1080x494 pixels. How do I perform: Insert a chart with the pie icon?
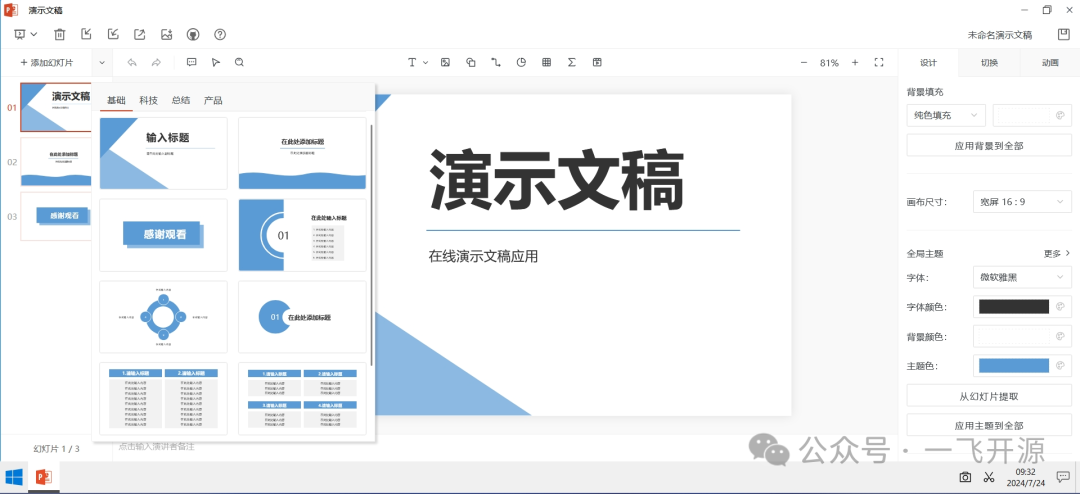[521, 62]
